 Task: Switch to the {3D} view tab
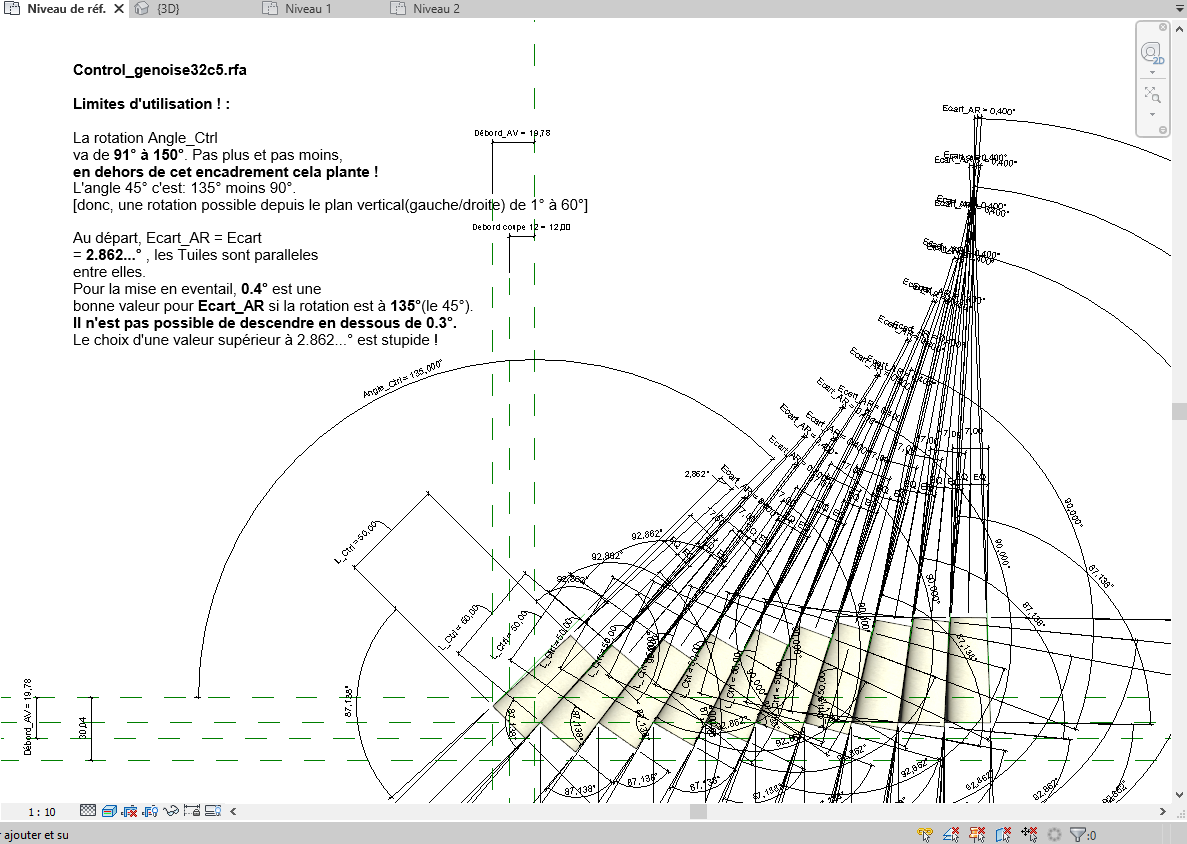click(x=175, y=8)
